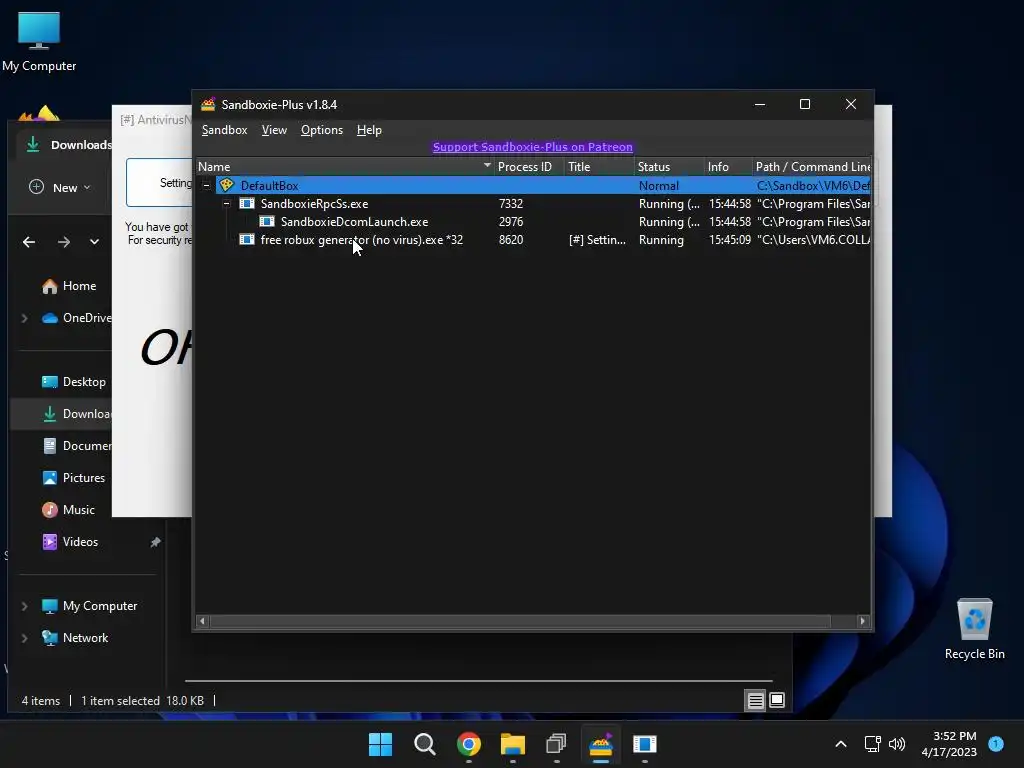Click the 15:45:09 info cell
The height and width of the screenshot is (768, 1024).
[x=729, y=240]
